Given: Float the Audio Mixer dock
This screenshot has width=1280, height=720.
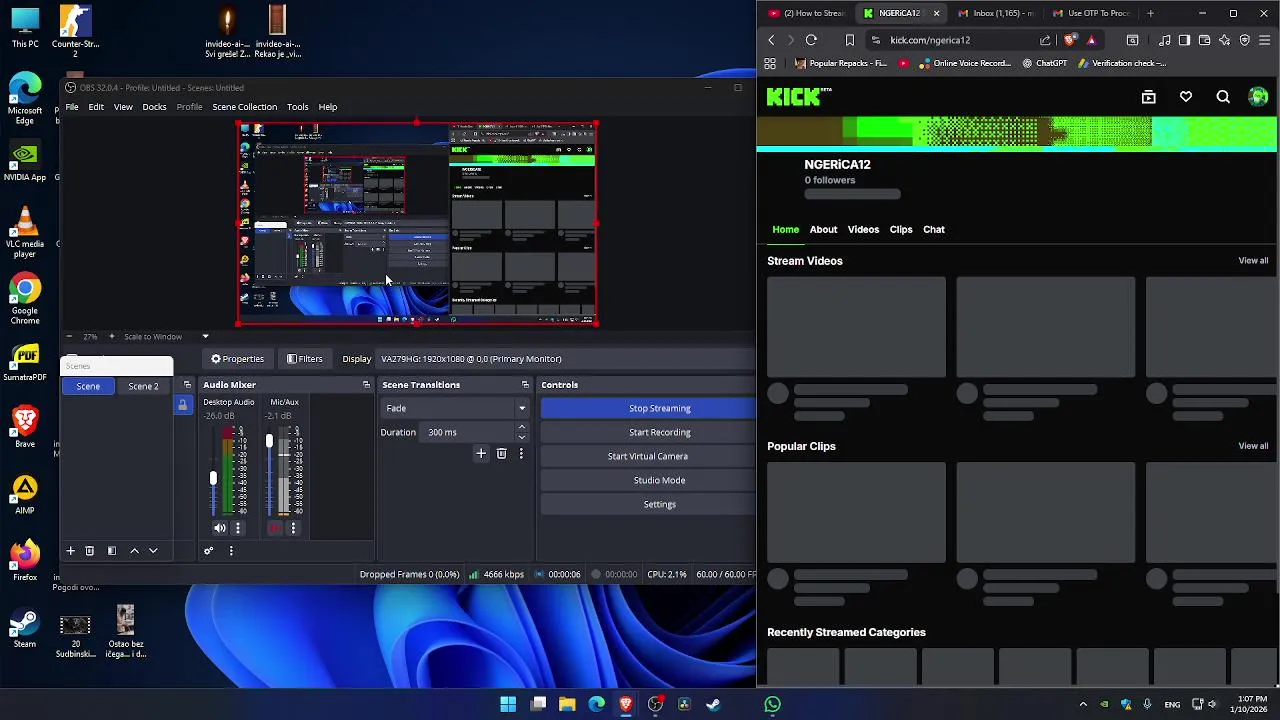Looking at the screenshot, I should (366, 385).
